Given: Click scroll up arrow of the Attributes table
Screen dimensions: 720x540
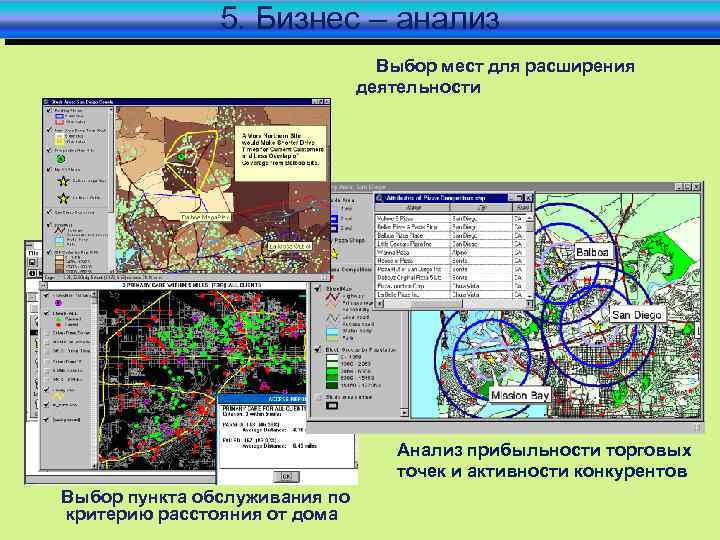Looking at the screenshot, I should click(530, 218).
